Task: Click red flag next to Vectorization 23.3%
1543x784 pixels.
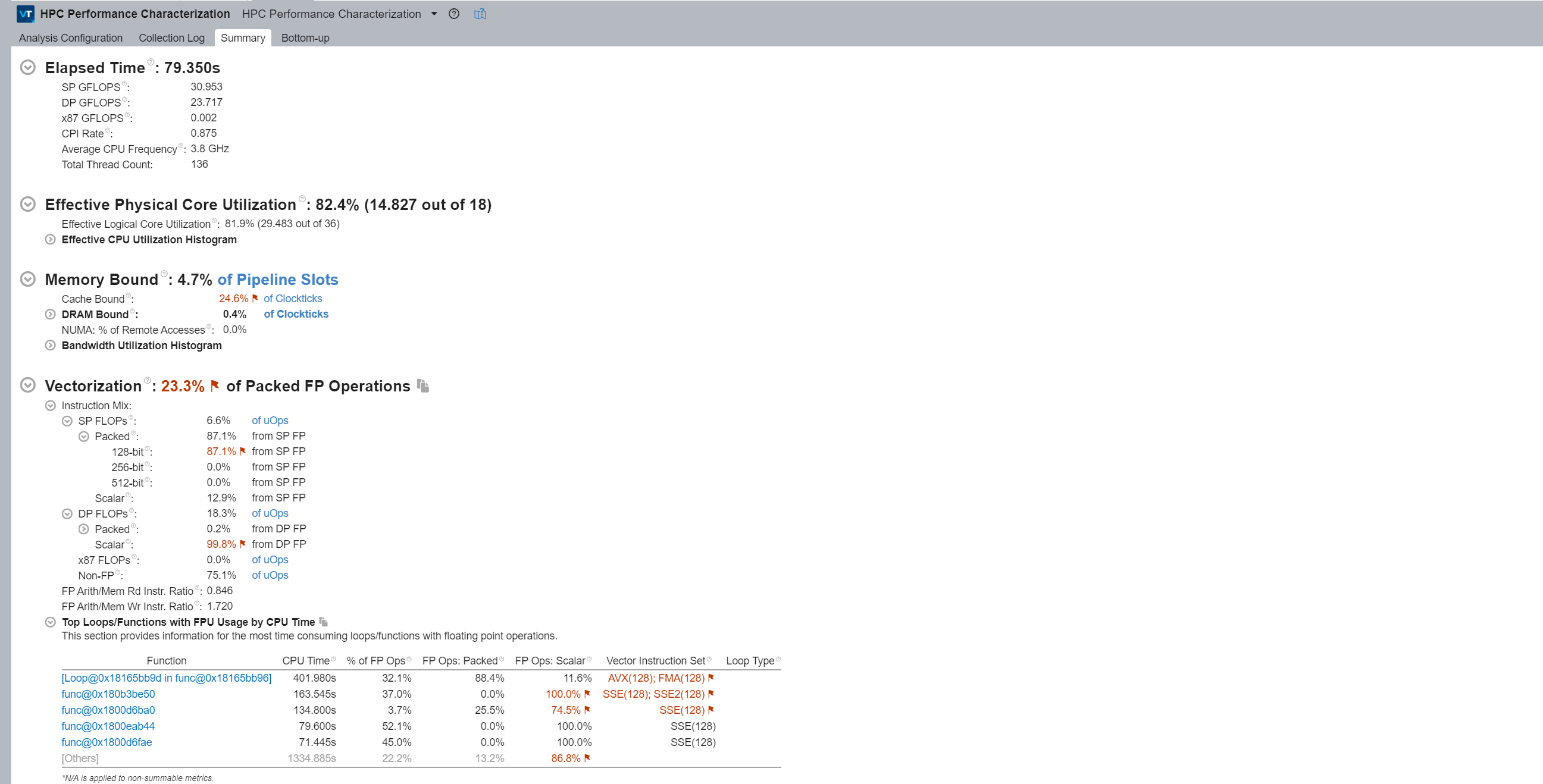Action: click(215, 385)
